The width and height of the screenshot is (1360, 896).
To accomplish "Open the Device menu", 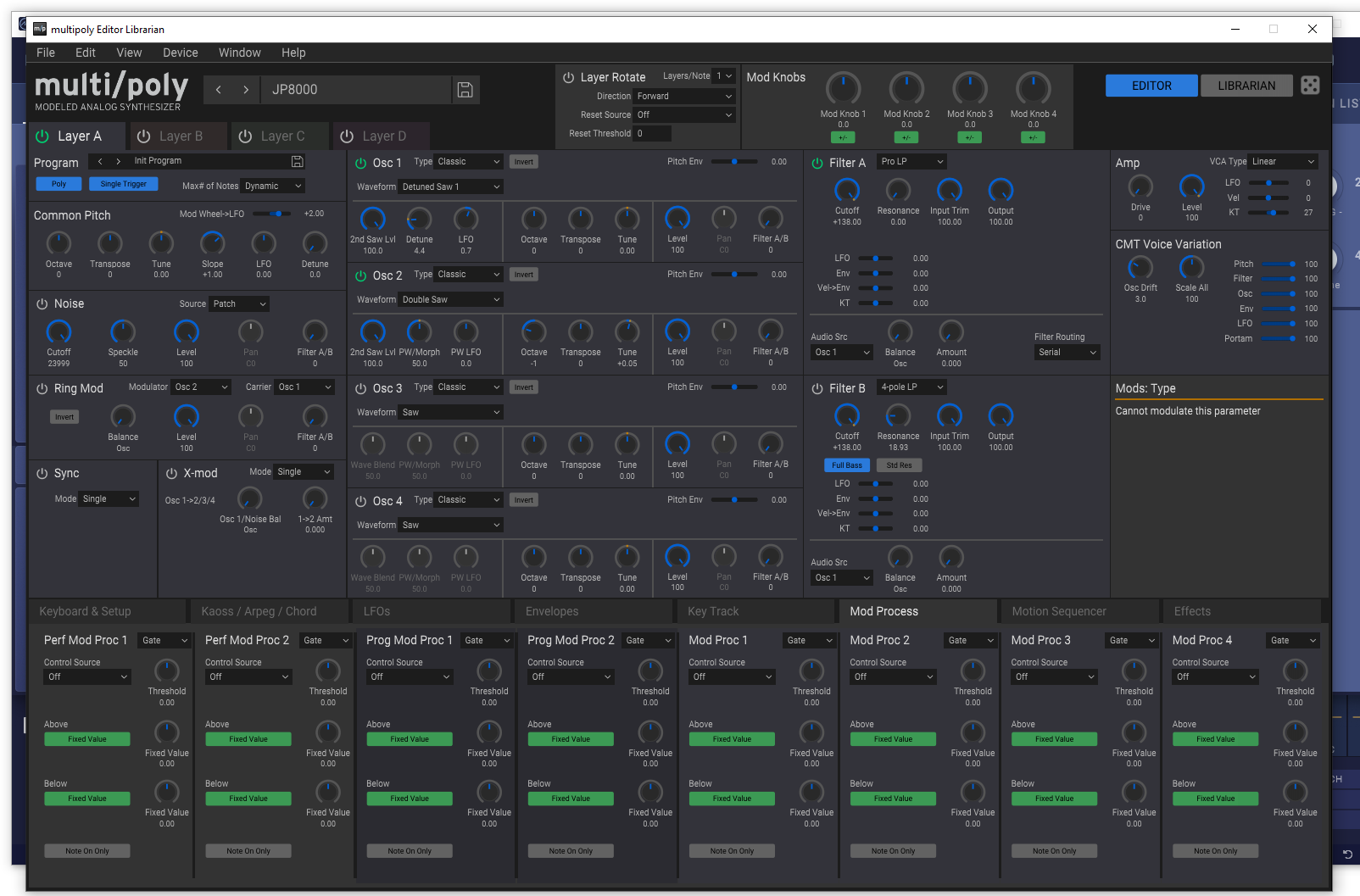I will coord(180,53).
